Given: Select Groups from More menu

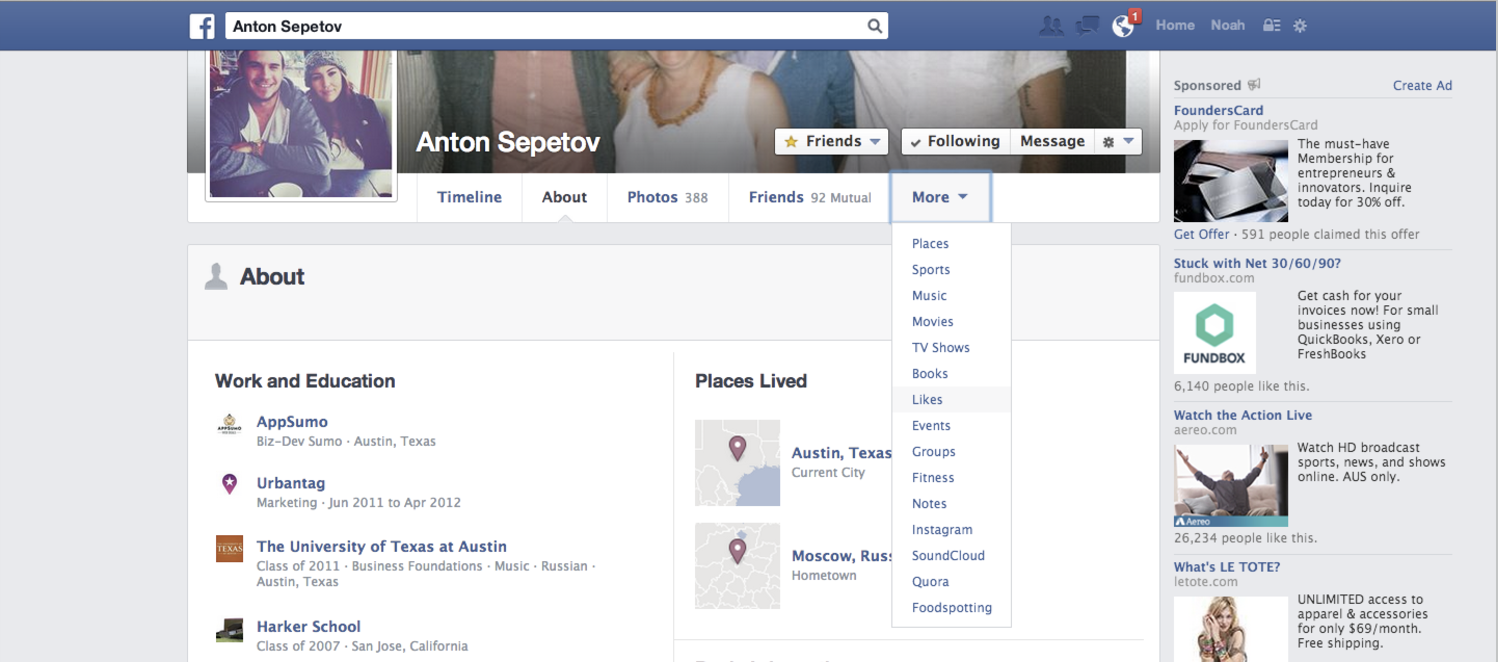Looking at the screenshot, I should point(951,452).
